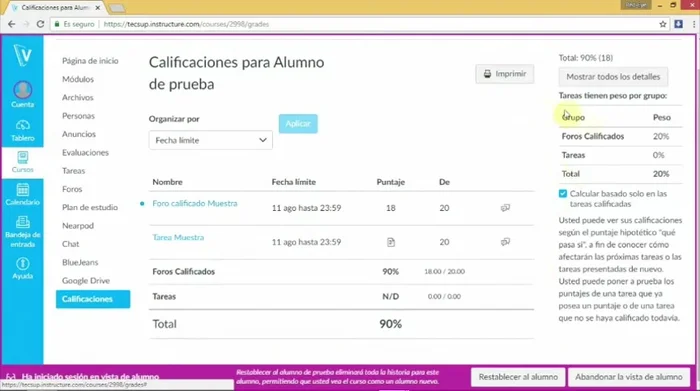This screenshot has width=700, height=391.
Task: Open Foro calificado Muestra link
Action: 195,204
